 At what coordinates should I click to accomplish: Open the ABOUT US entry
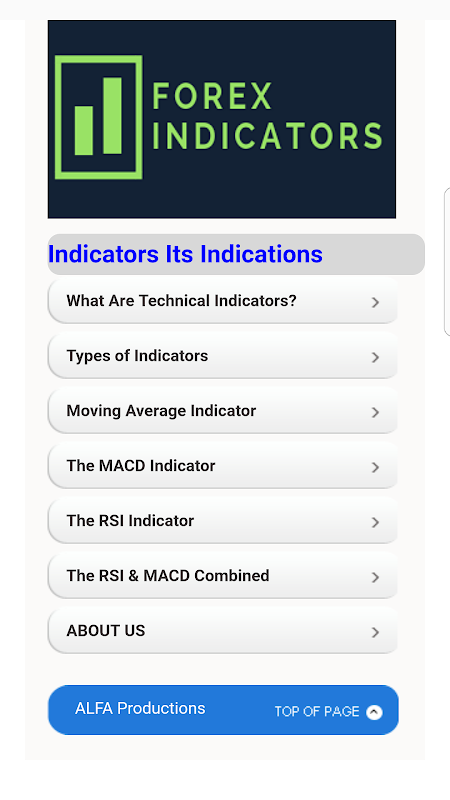coord(223,631)
